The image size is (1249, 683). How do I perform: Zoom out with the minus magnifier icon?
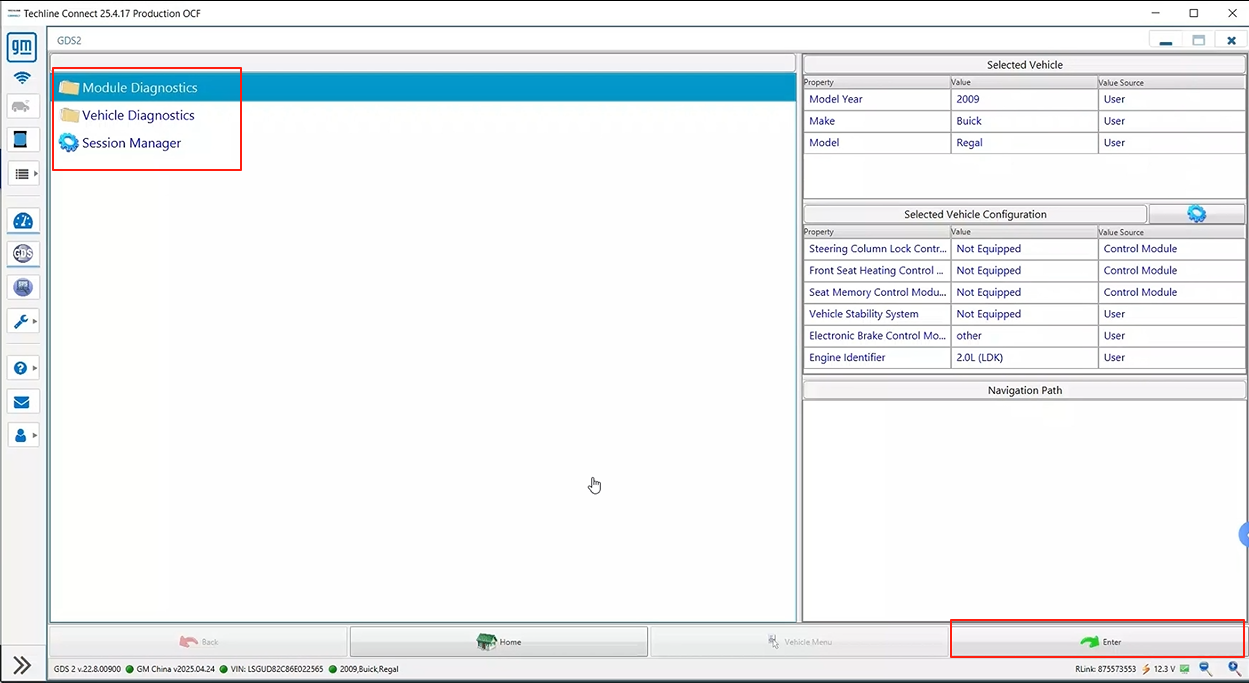coord(1206,669)
